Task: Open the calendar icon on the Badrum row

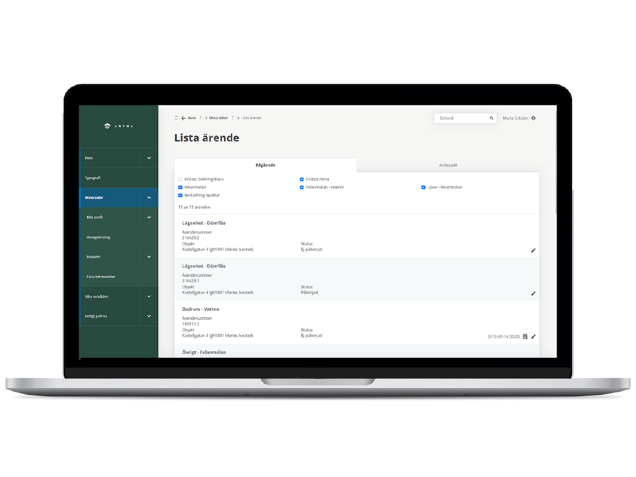Action: coord(525,337)
